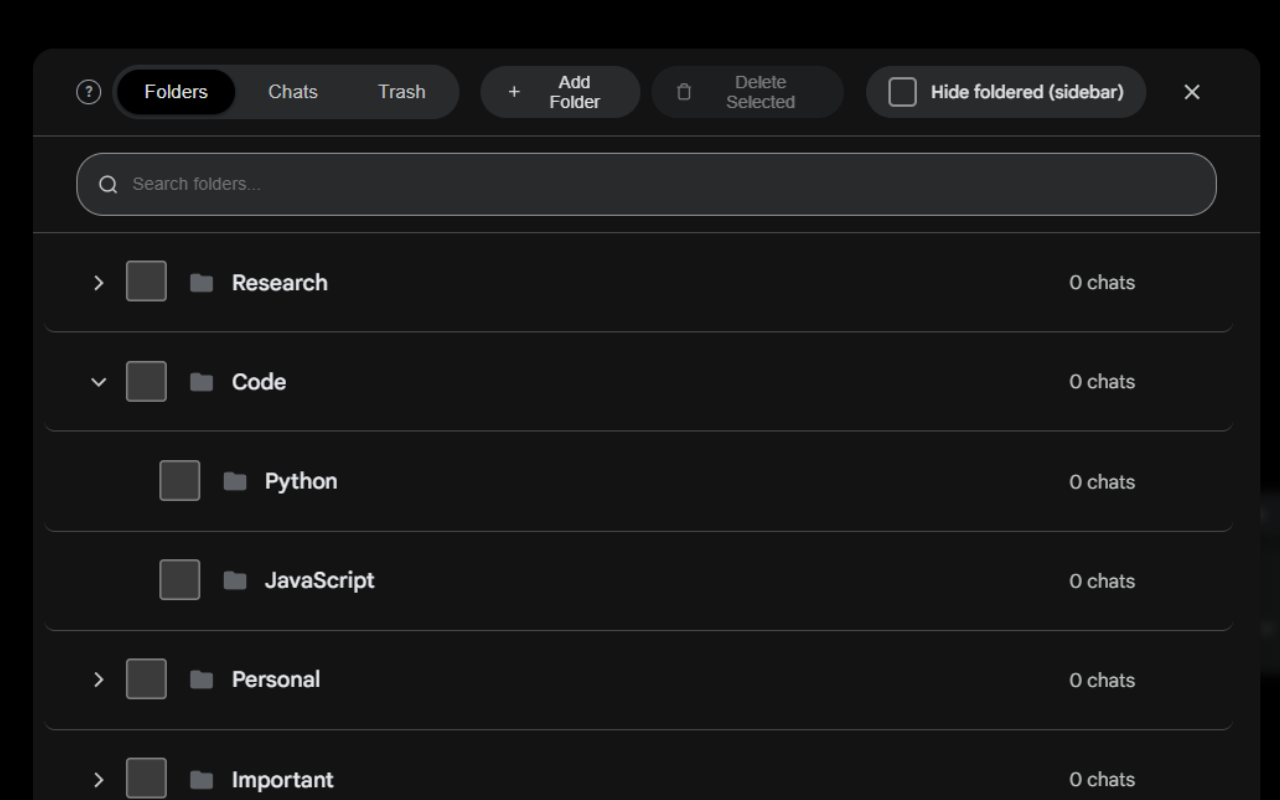Image resolution: width=1280 pixels, height=800 pixels.
Task: Click the folder icon beside Research
Action: (x=202, y=281)
